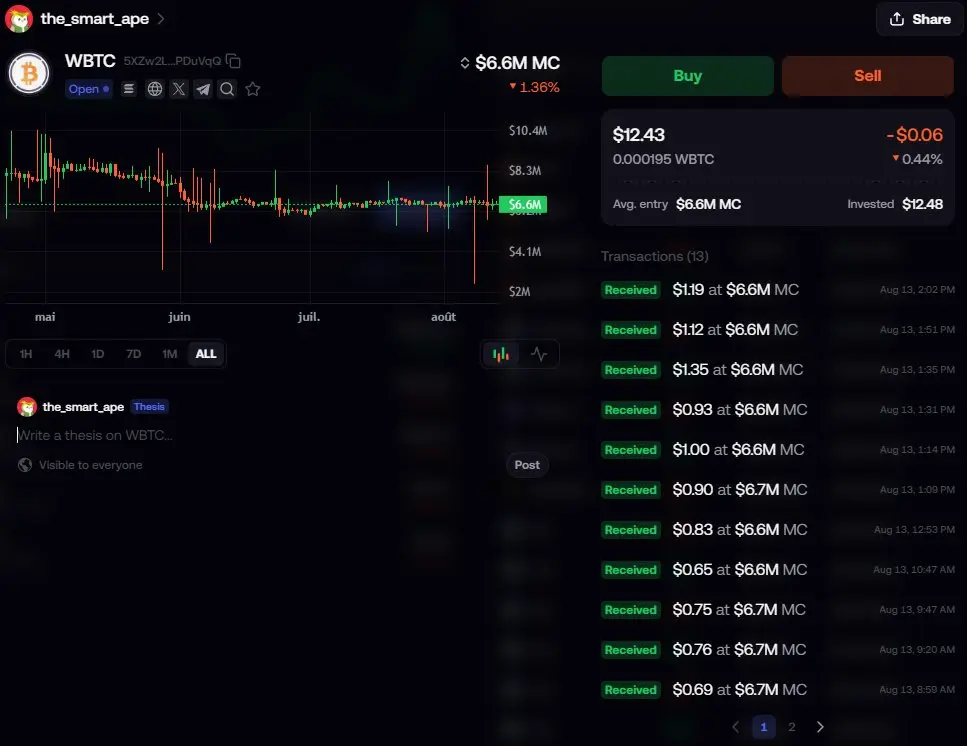Click the 5XZw2L...PDuVqQ address text

coord(172,60)
